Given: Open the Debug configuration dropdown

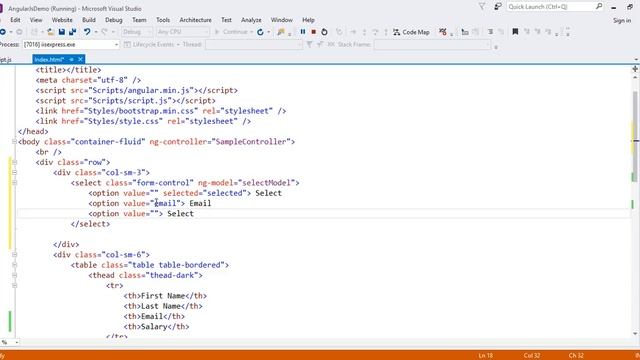Looking at the screenshot, I should tap(137, 32).
